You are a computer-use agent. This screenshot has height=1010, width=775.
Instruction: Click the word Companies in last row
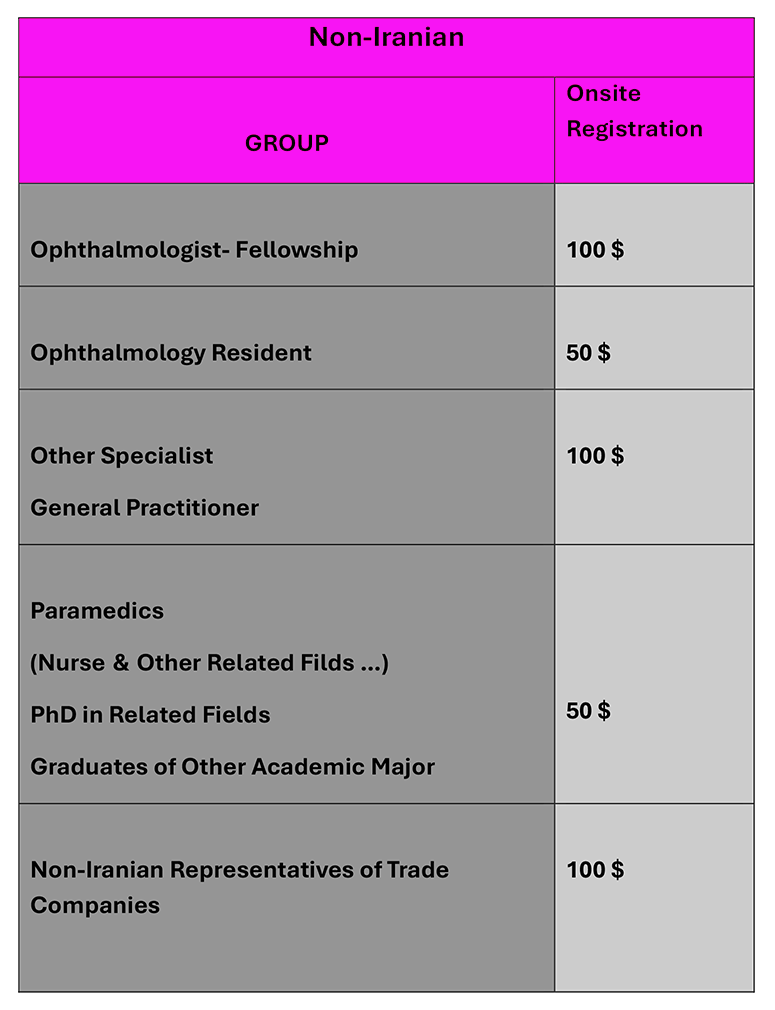[95, 906]
